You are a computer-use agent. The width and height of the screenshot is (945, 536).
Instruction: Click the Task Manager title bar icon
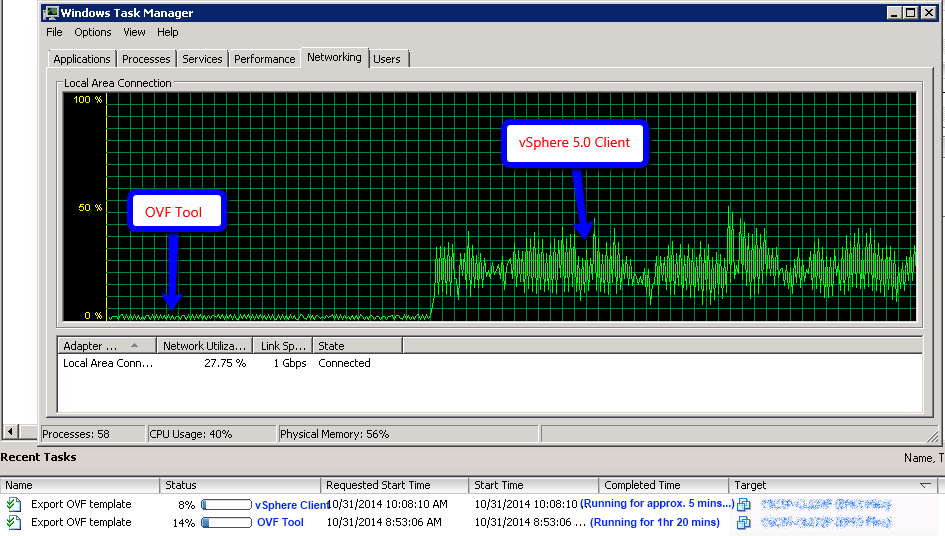pyautogui.click(x=50, y=13)
